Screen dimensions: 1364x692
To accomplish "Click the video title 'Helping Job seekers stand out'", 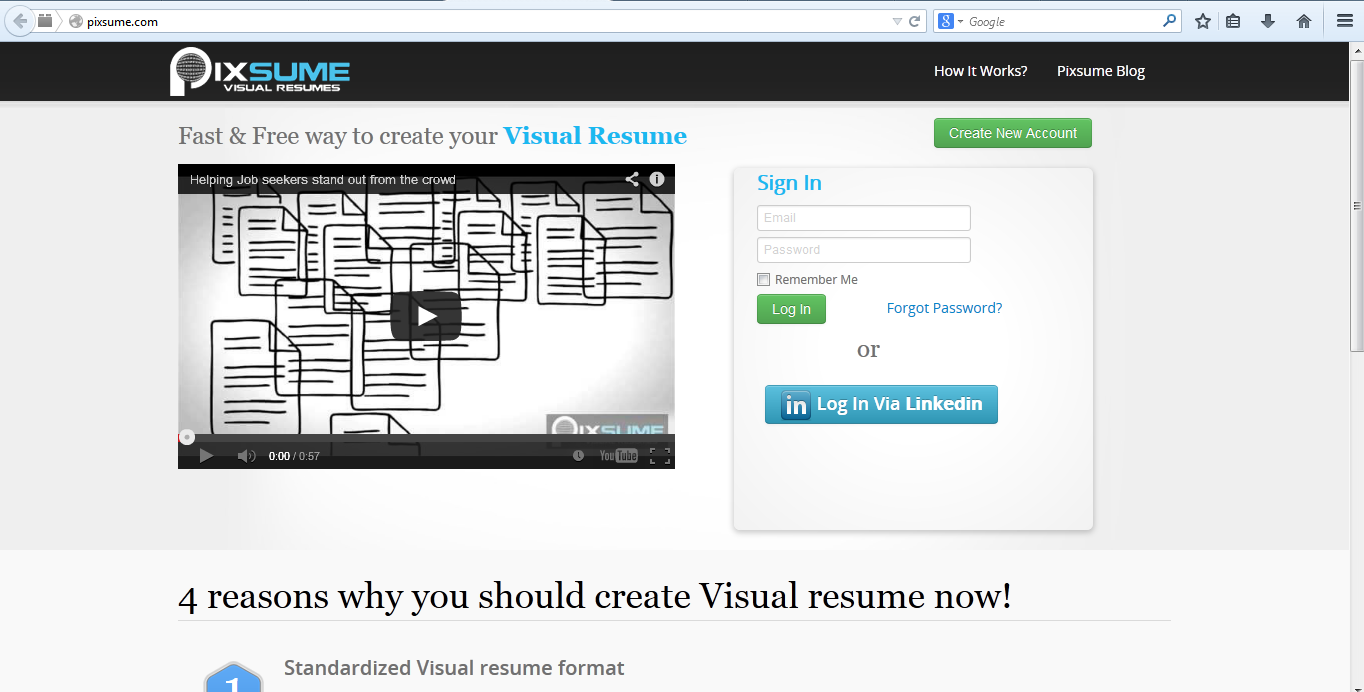I will (x=322, y=180).
